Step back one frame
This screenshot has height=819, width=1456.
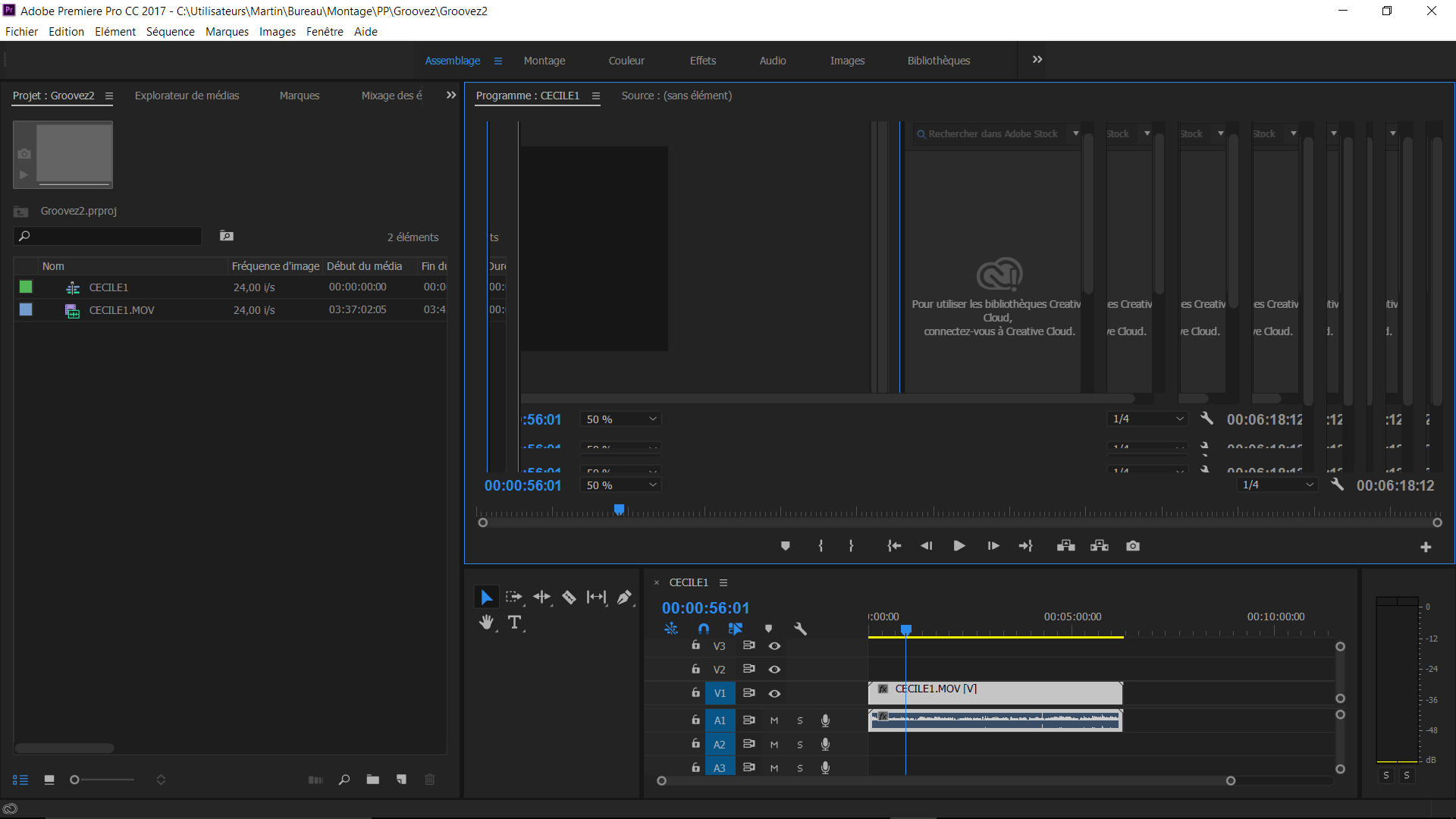[x=926, y=546]
